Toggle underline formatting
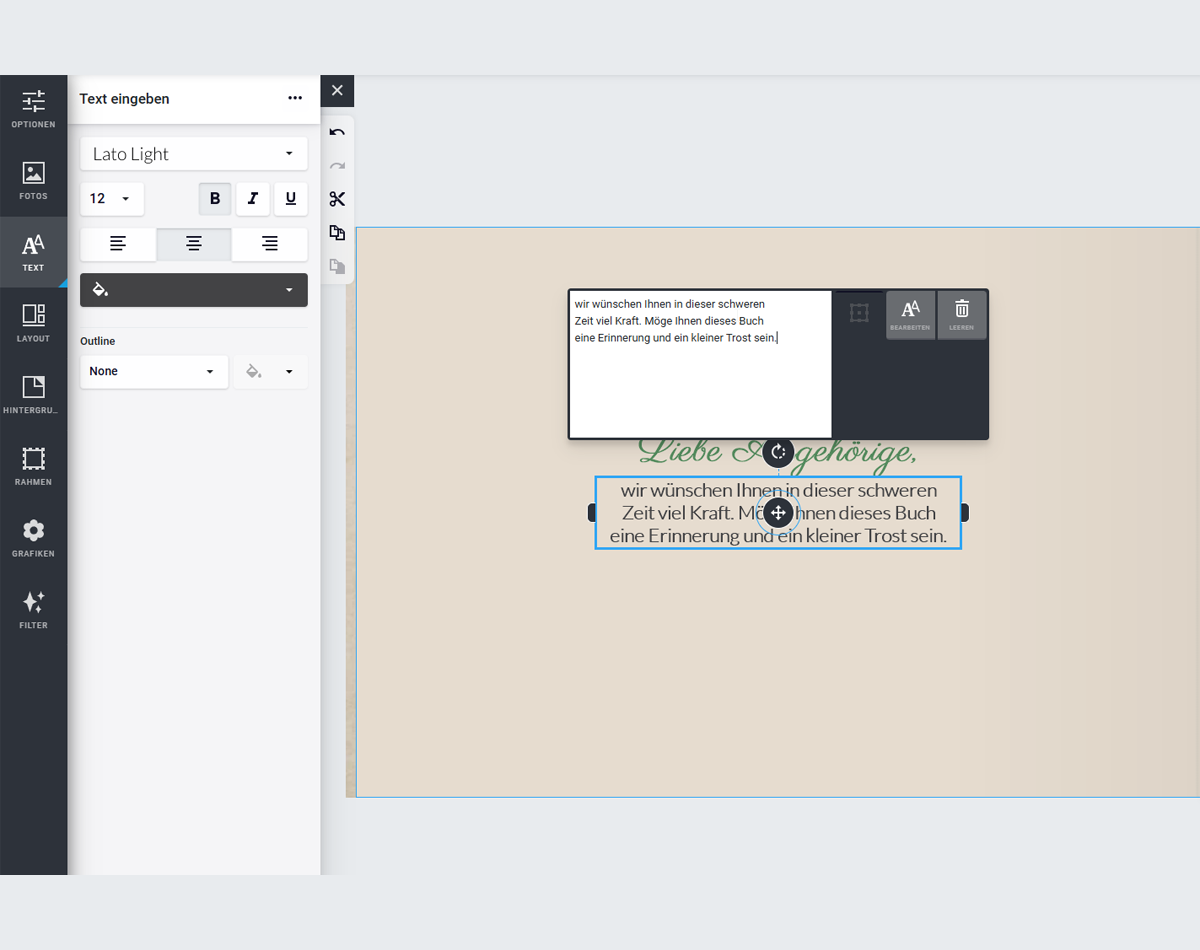The width and height of the screenshot is (1200, 950). tap(291, 199)
